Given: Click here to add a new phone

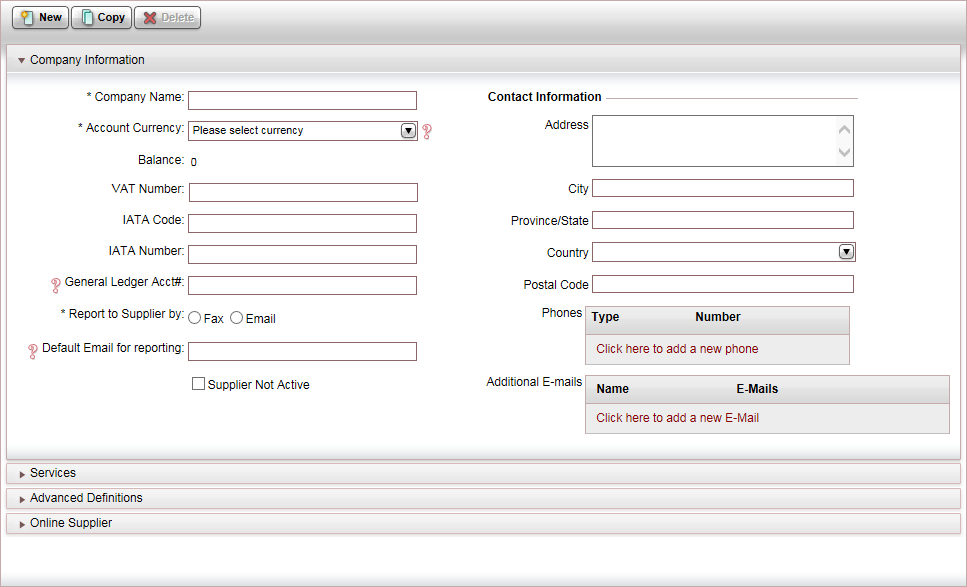Looking at the screenshot, I should 677,349.
